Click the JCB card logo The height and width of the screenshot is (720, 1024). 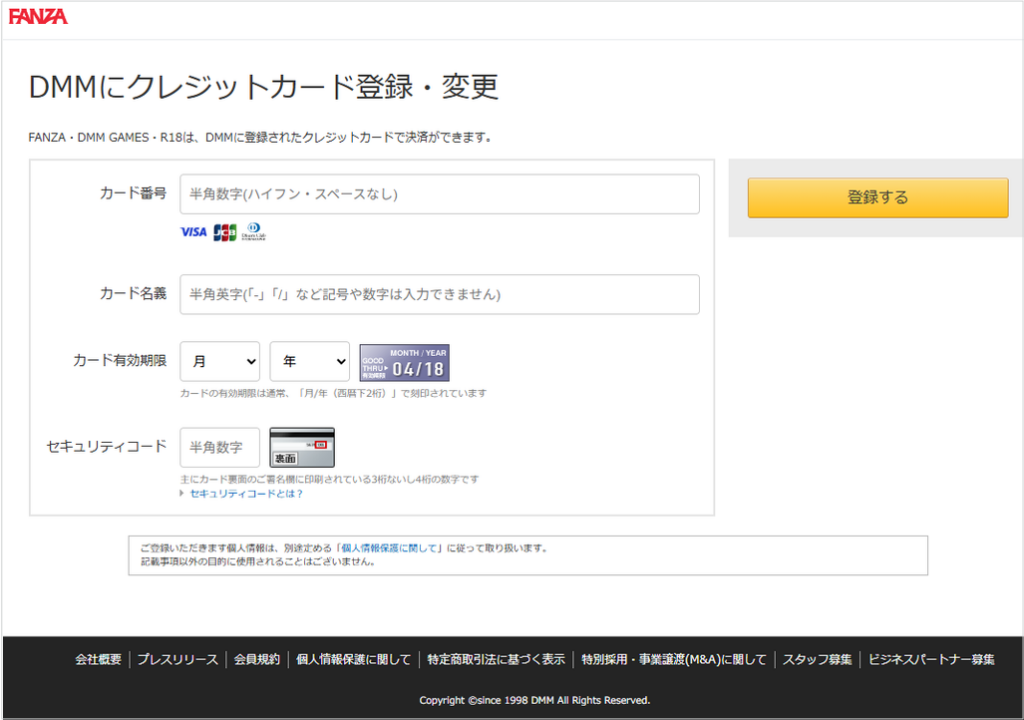[225, 232]
